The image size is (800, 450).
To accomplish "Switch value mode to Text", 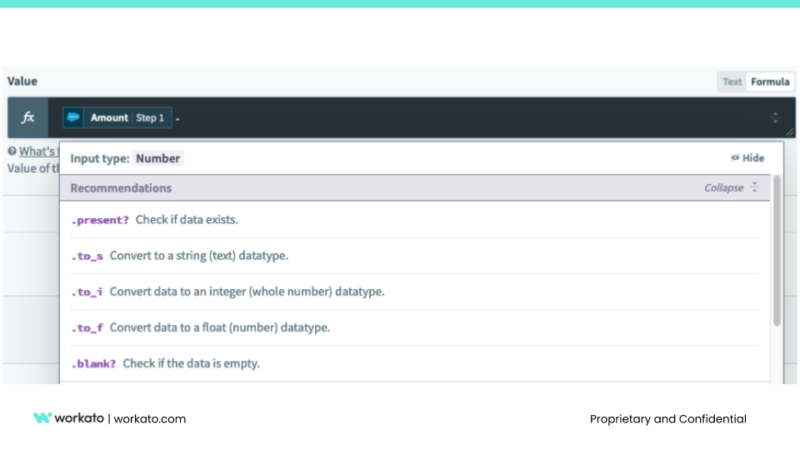I will pyautogui.click(x=732, y=82).
